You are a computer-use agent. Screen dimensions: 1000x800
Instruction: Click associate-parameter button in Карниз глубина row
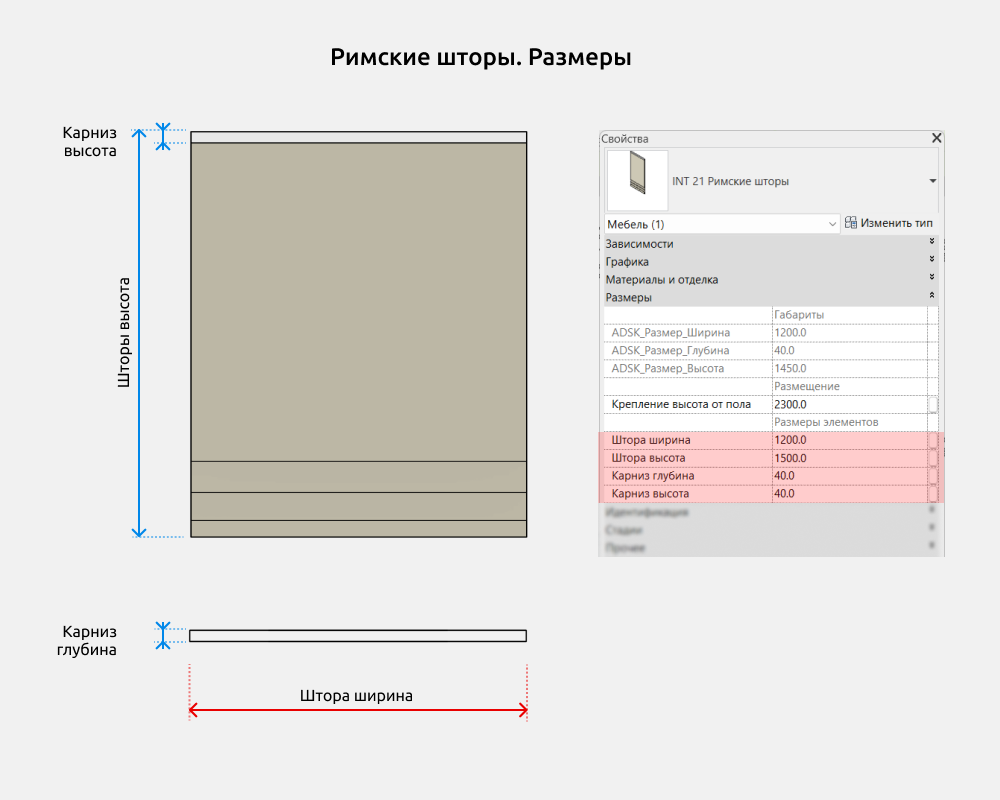click(x=932, y=476)
